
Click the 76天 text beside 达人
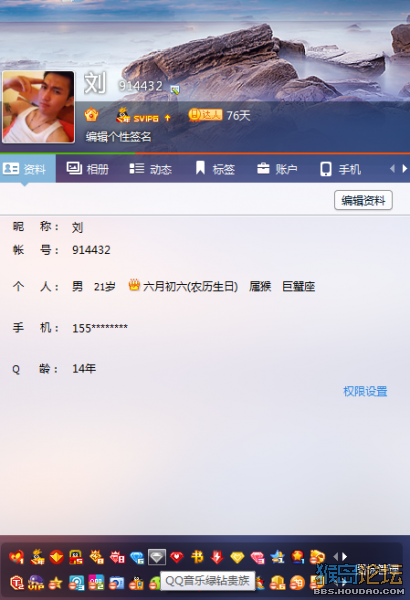pos(238,115)
